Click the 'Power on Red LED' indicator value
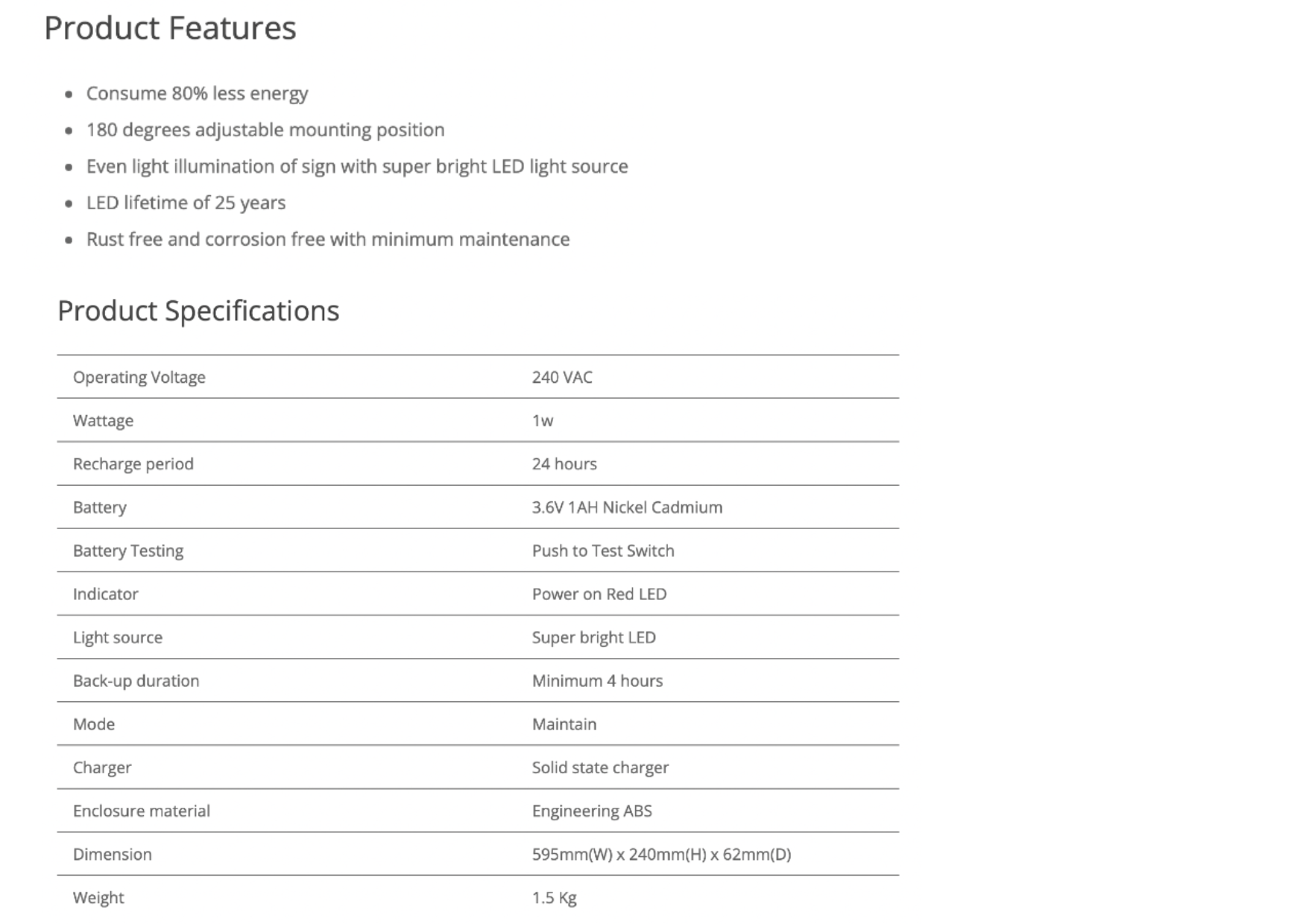The image size is (1303, 924). tap(599, 594)
